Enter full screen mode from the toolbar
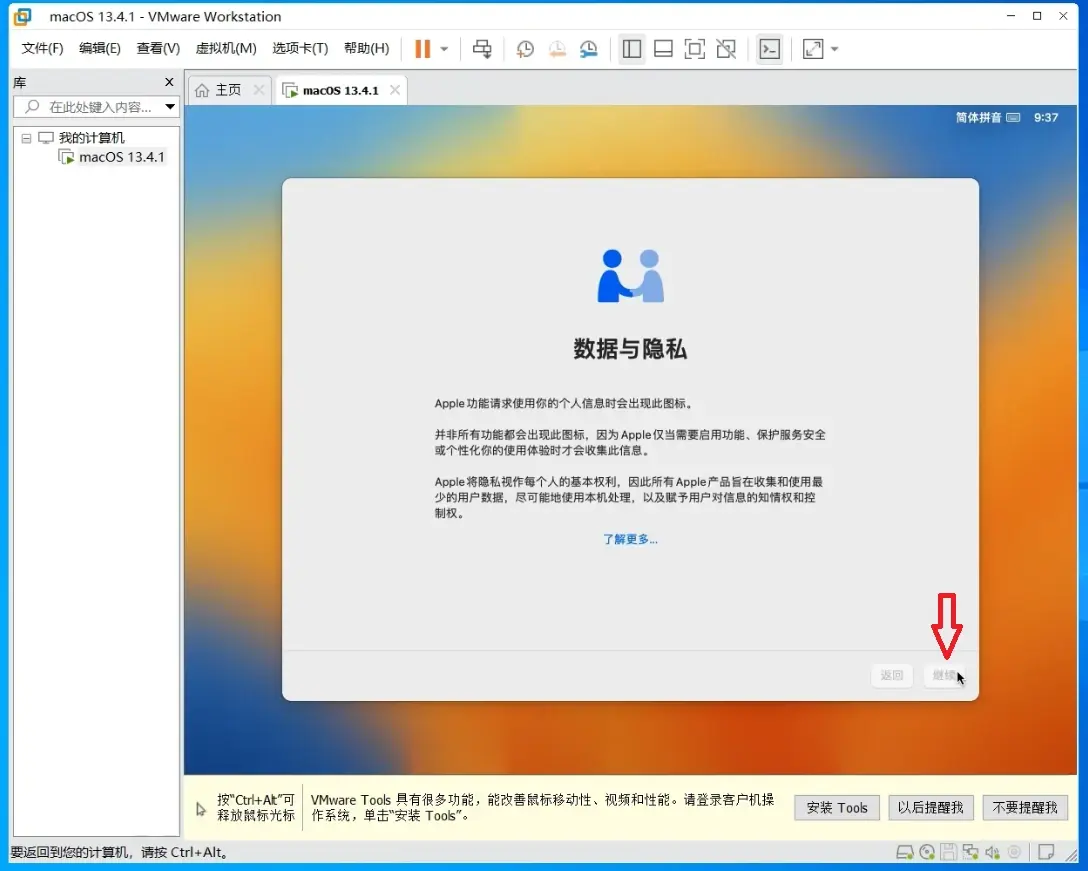The width and height of the screenshot is (1088, 871). (695, 49)
